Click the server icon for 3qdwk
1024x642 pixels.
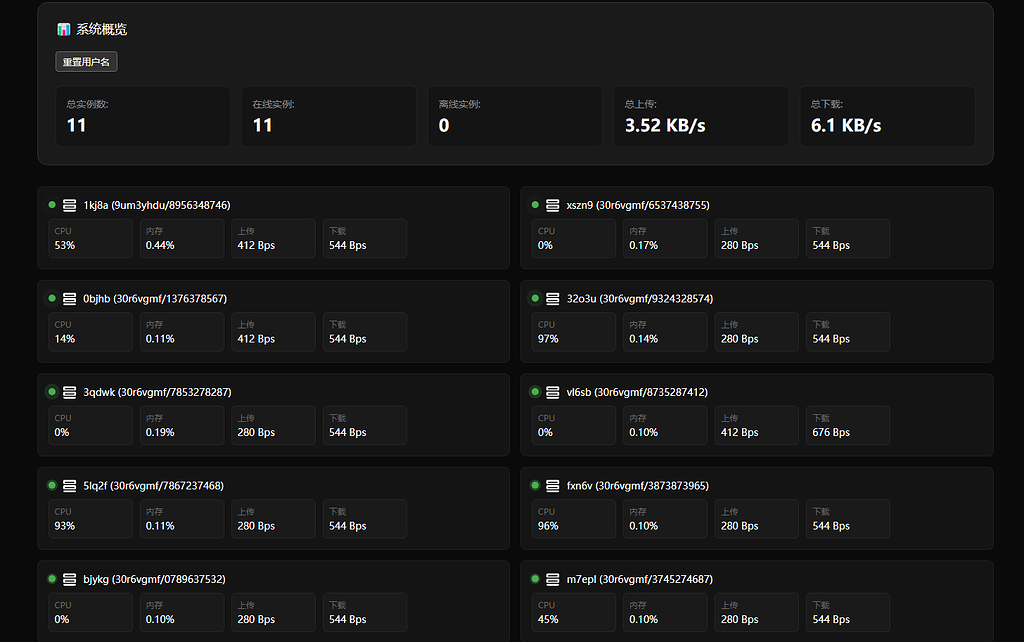pyautogui.click(x=69, y=392)
